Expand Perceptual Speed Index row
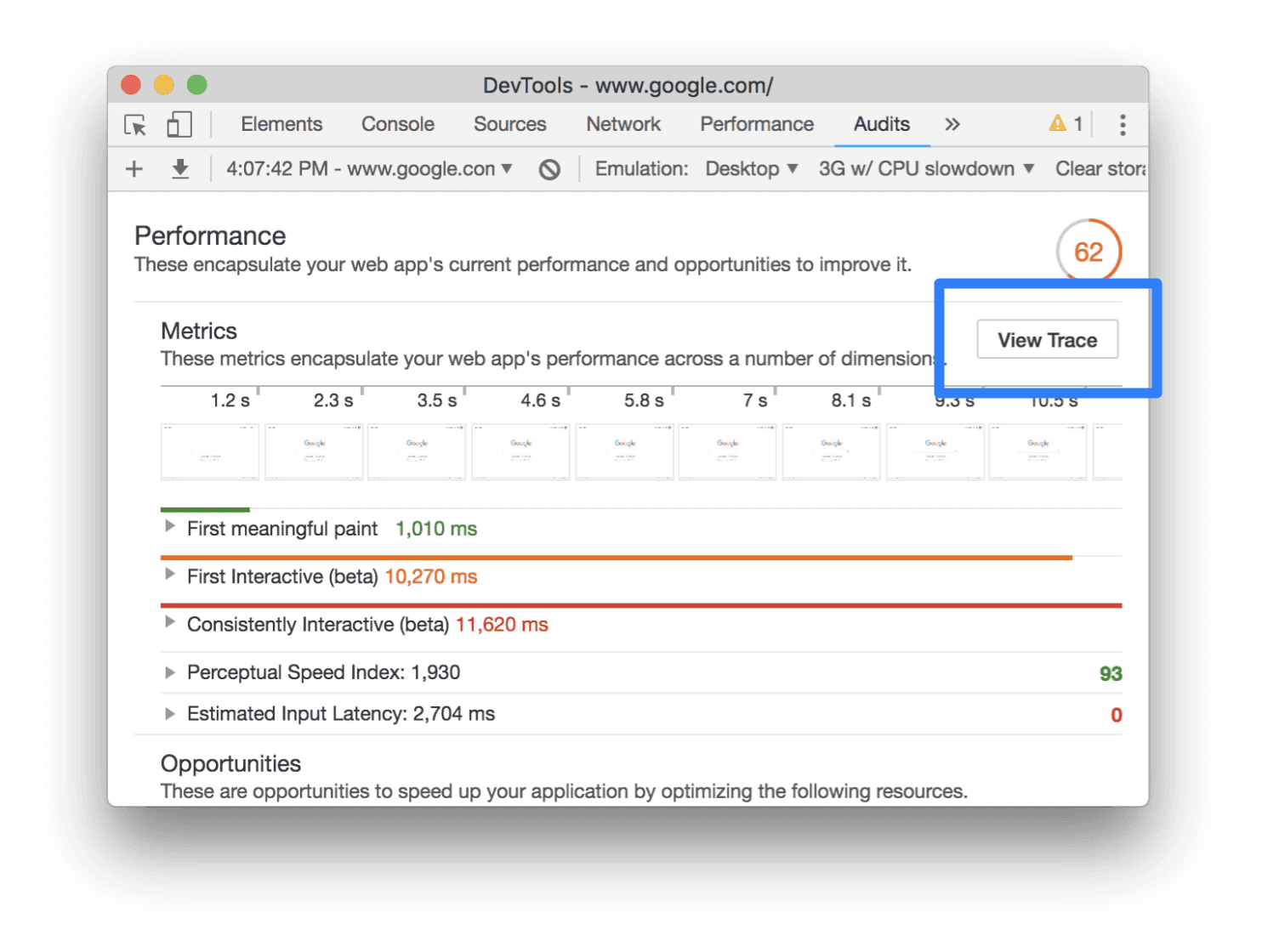Viewport: 1262px width, 952px height. coord(170,672)
